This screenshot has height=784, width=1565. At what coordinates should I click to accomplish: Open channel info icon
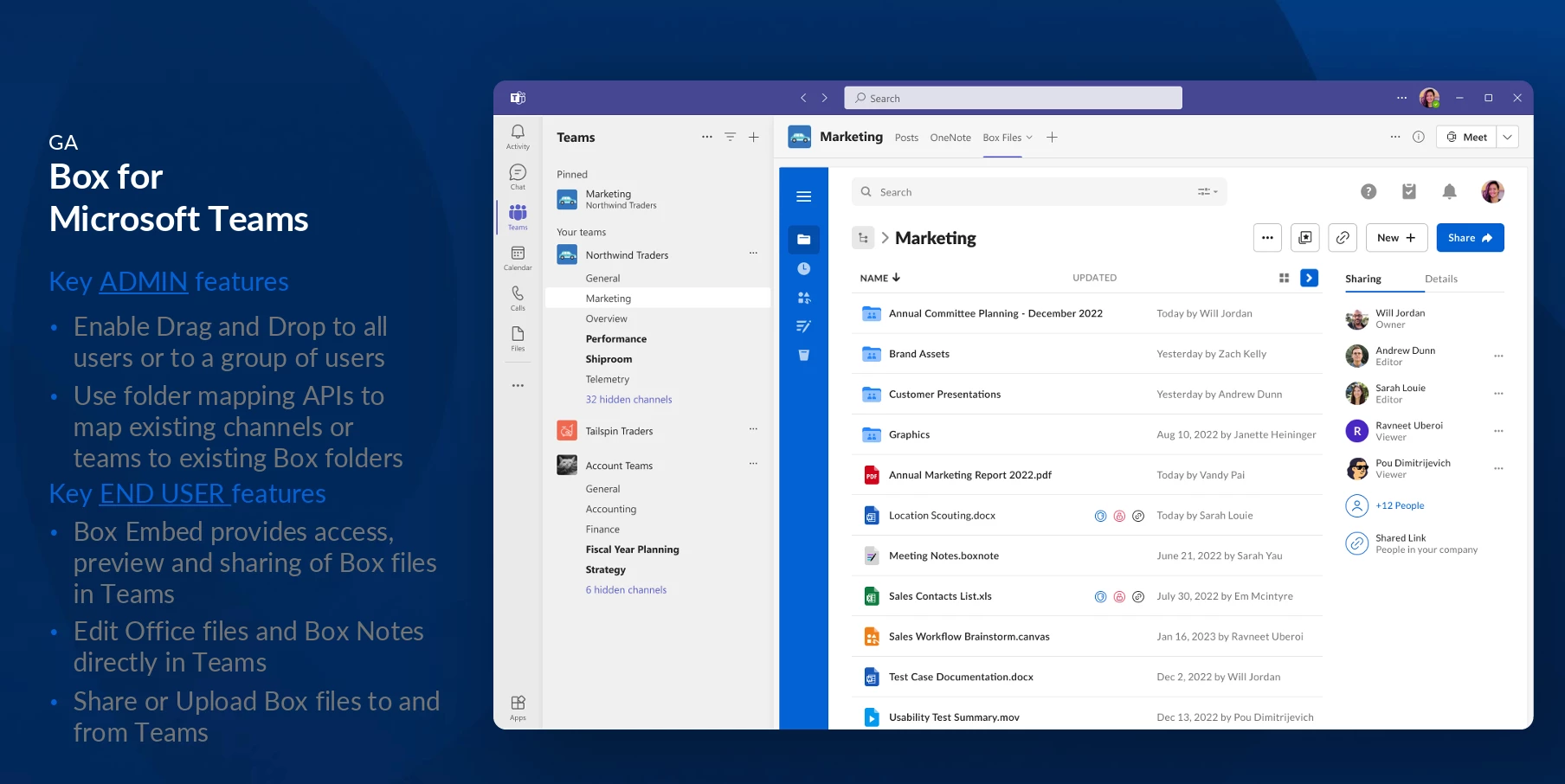1419,137
